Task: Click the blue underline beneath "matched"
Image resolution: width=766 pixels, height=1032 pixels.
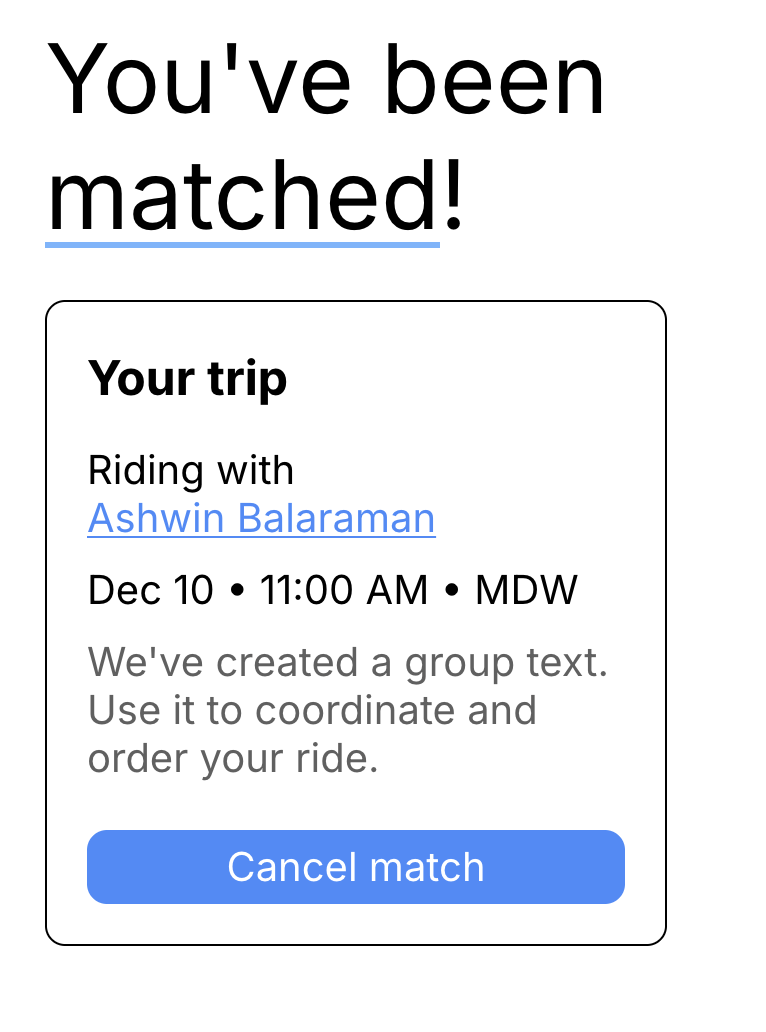Action: coord(242,242)
